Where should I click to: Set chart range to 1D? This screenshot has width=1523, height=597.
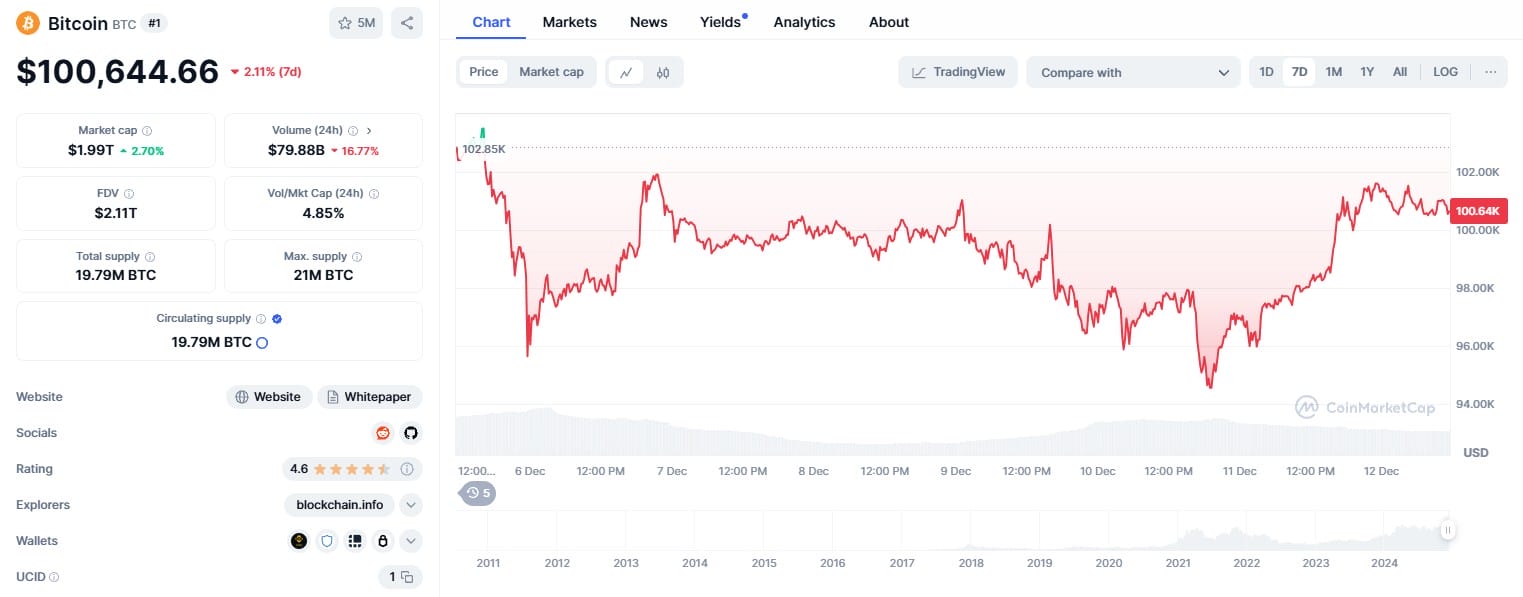tap(1266, 72)
